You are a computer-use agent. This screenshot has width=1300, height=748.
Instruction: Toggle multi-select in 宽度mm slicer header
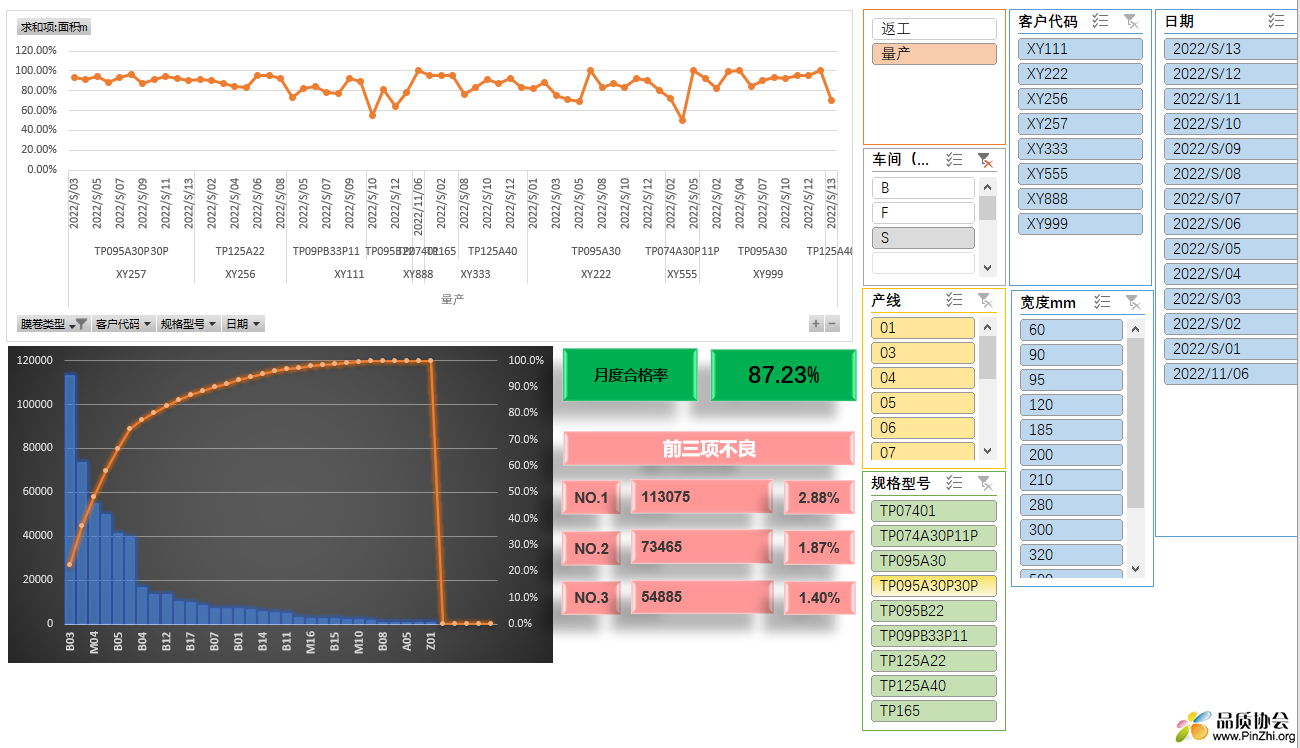pyautogui.click(x=1102, y=302)
